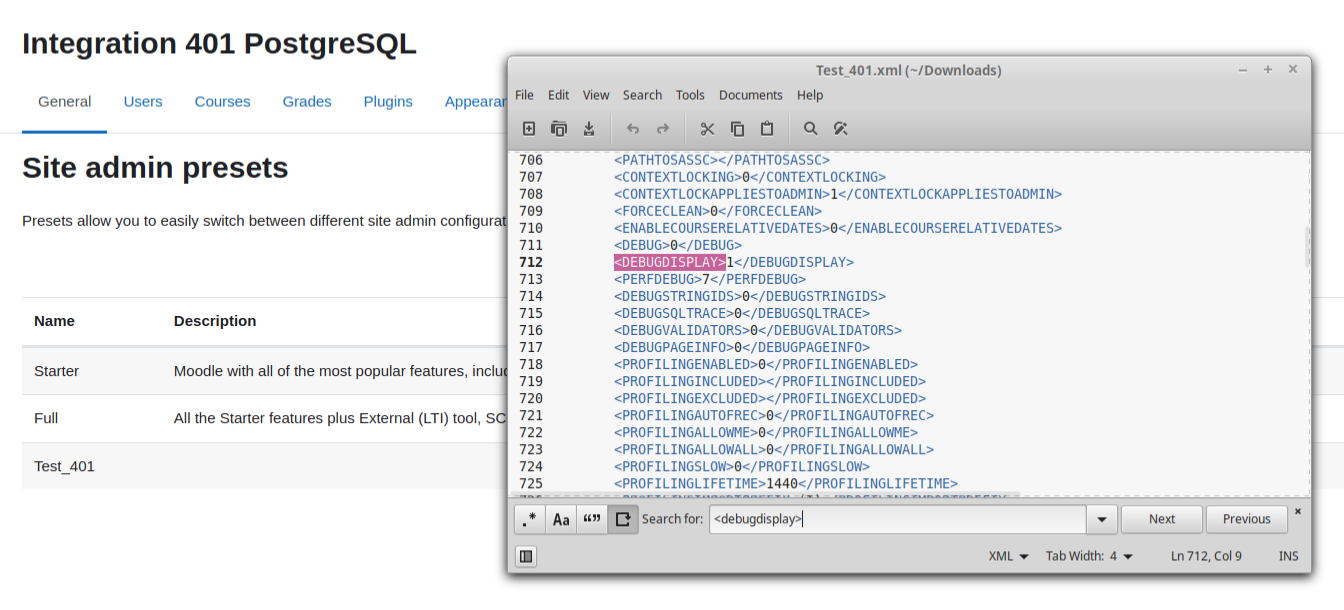Open find with the magnifier icon
Screen dimensions: 1344x610
pyautogui.click(x=811, y=129)
